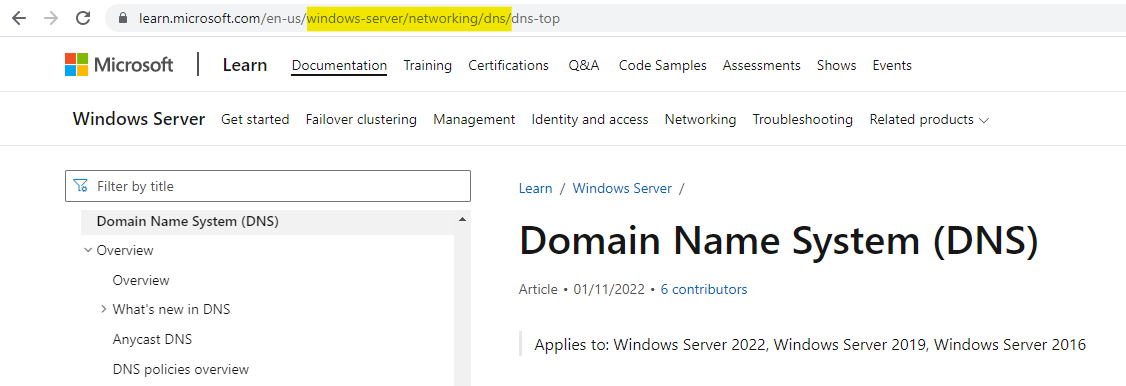Click the Domain Name System (DNS) heading

pos(778,240)
